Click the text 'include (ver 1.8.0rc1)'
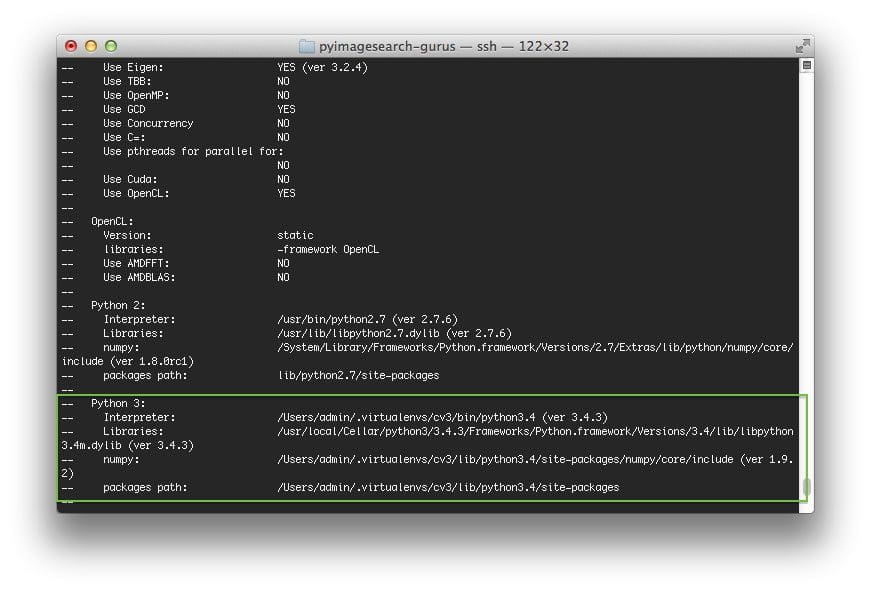The height and width of the screenshot is (592, 871). pos(128,362)
